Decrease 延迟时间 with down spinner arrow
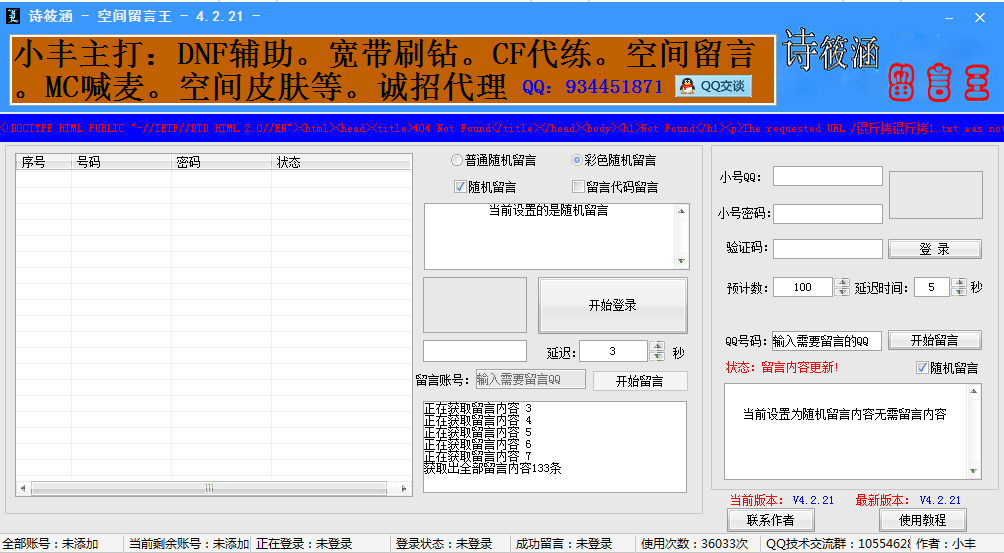1004x553 pixels. point(959,292)
